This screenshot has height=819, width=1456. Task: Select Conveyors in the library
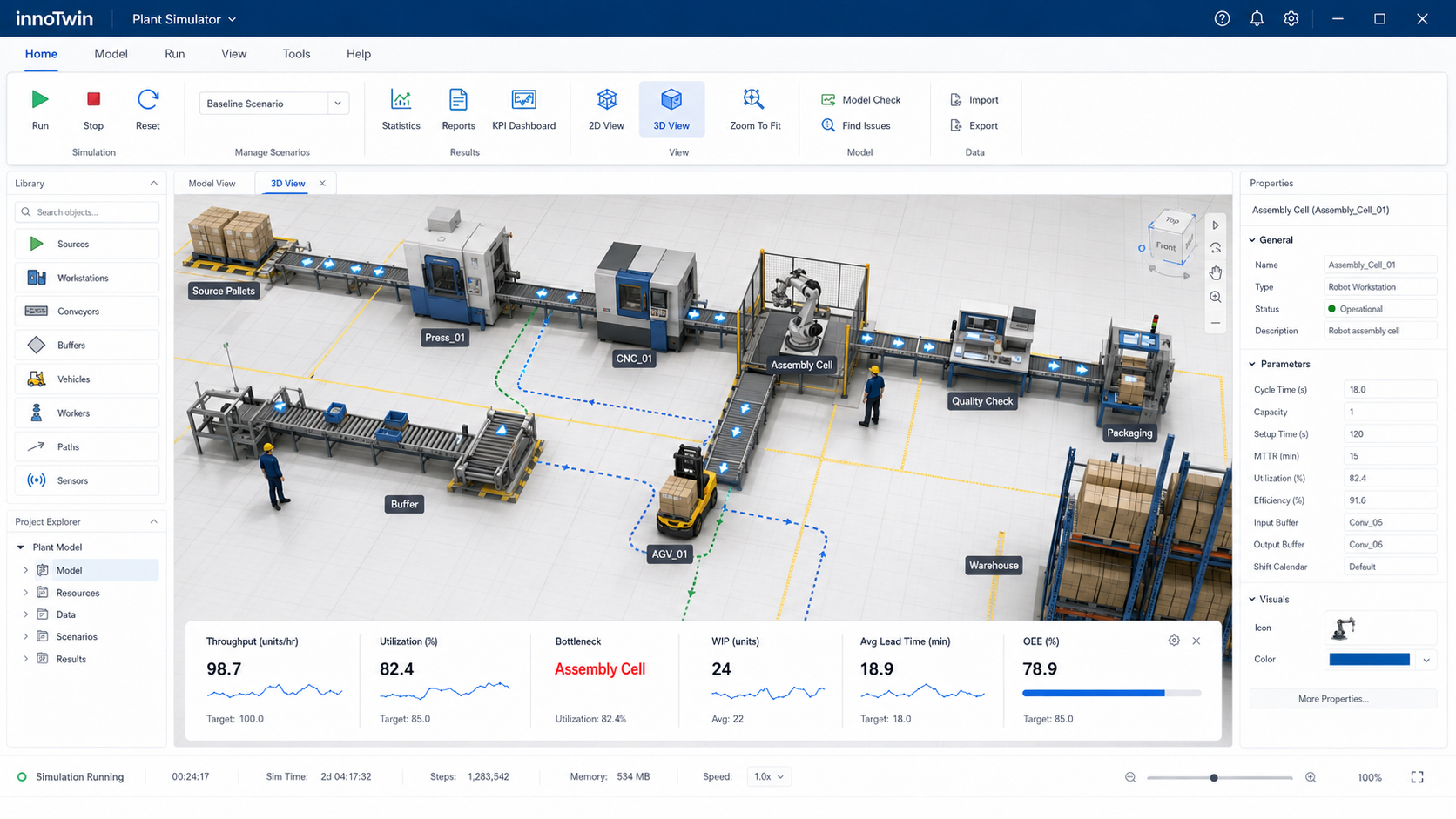tap(87, 312)
